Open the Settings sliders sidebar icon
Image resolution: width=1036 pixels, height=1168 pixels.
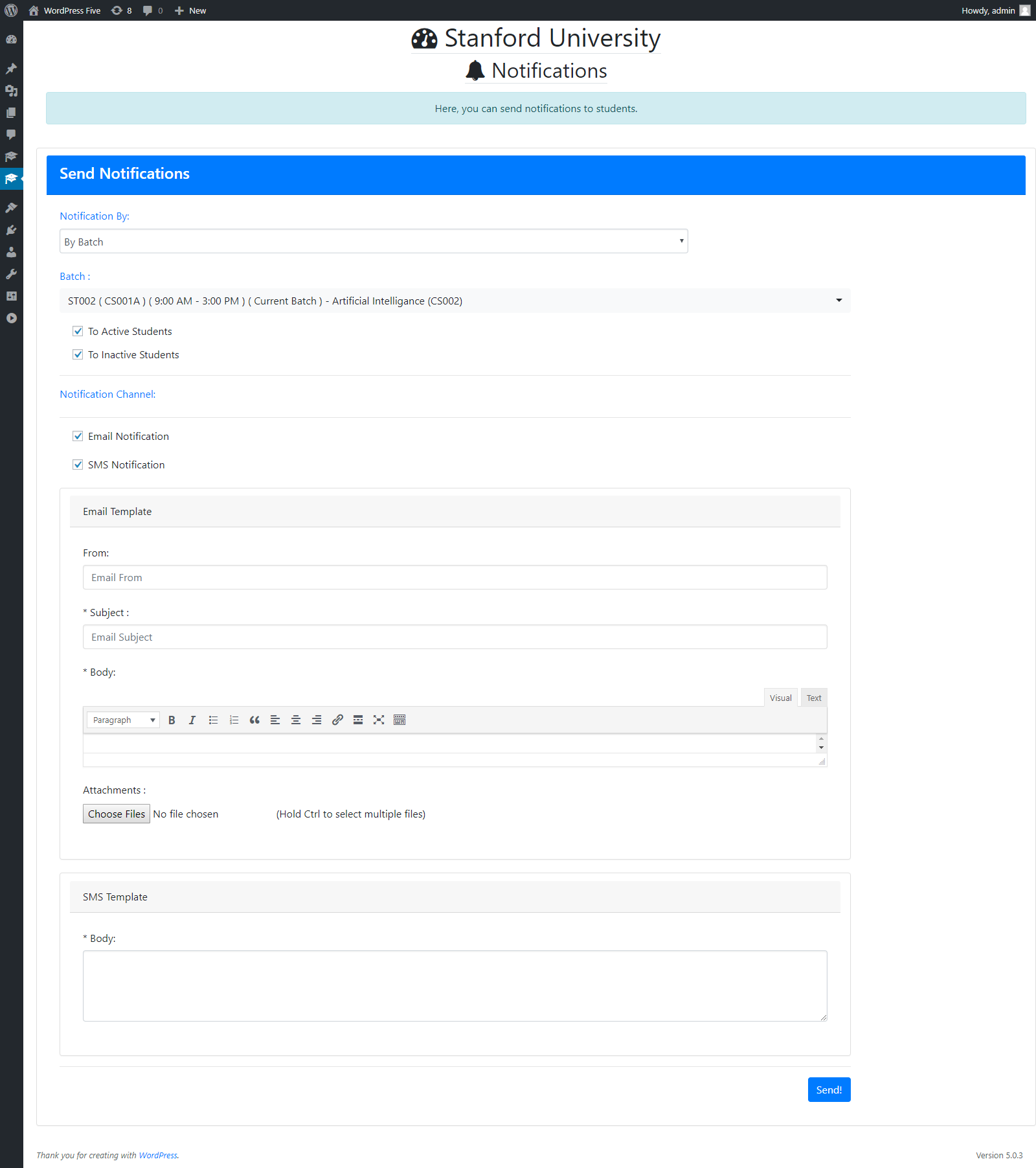[11, 296]
